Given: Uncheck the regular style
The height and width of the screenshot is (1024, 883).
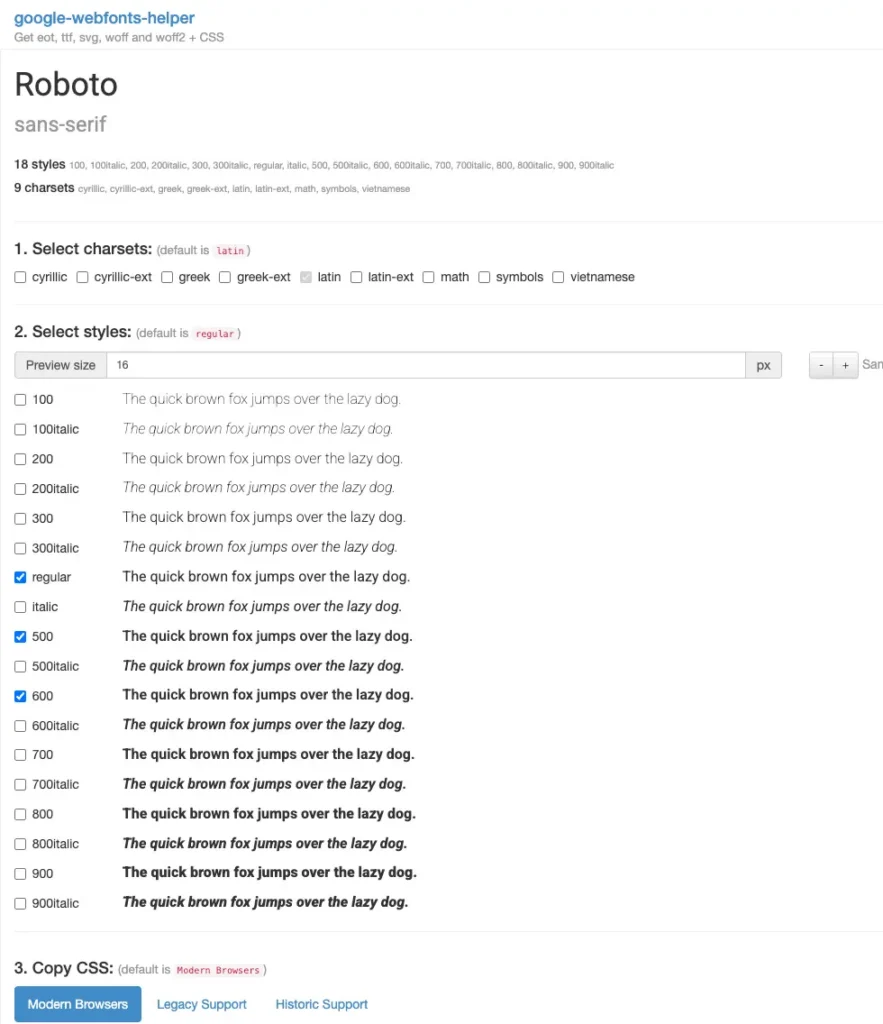Looking at the screenshot, I should [20, 577].
